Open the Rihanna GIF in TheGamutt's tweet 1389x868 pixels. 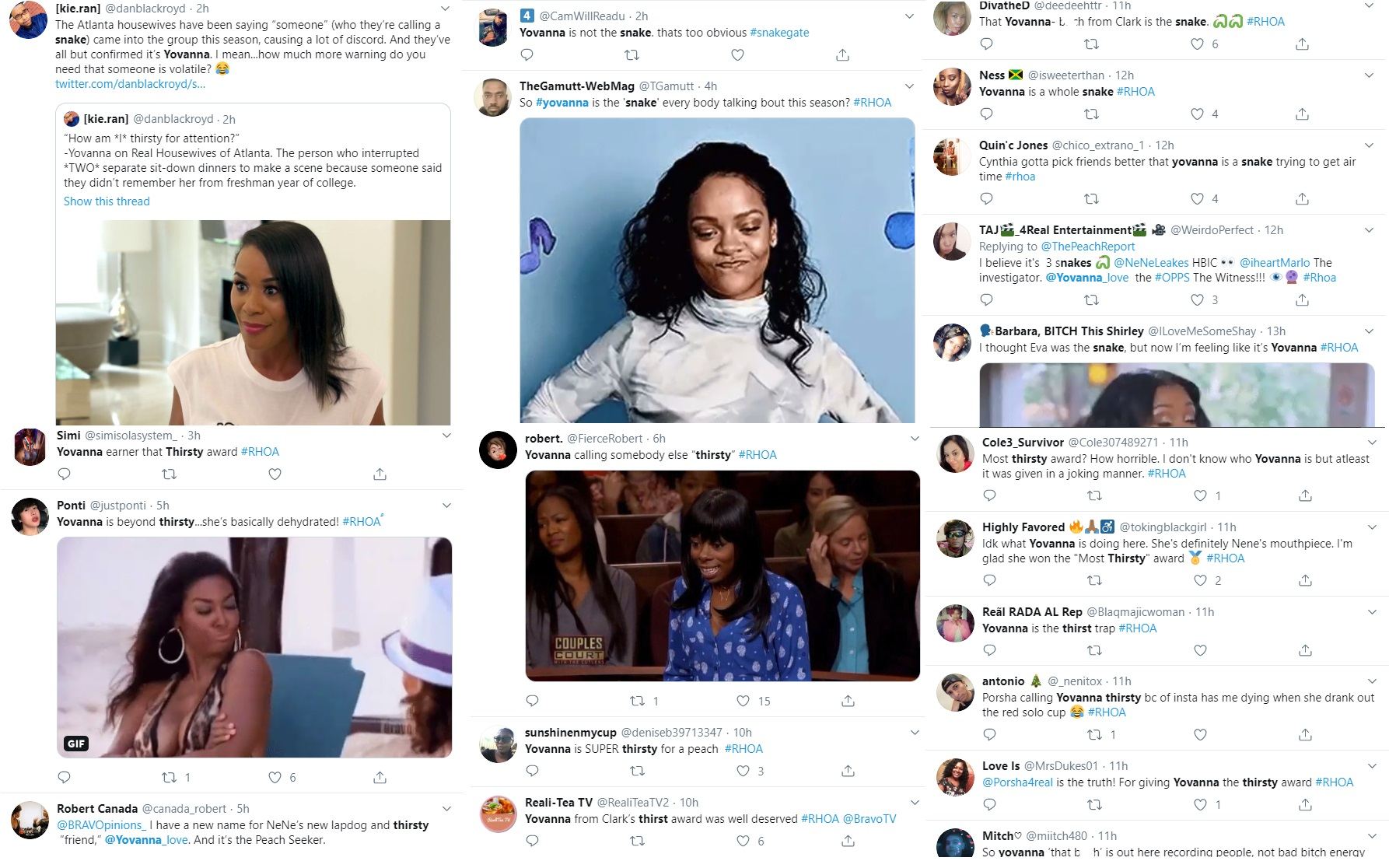[717, 271]
